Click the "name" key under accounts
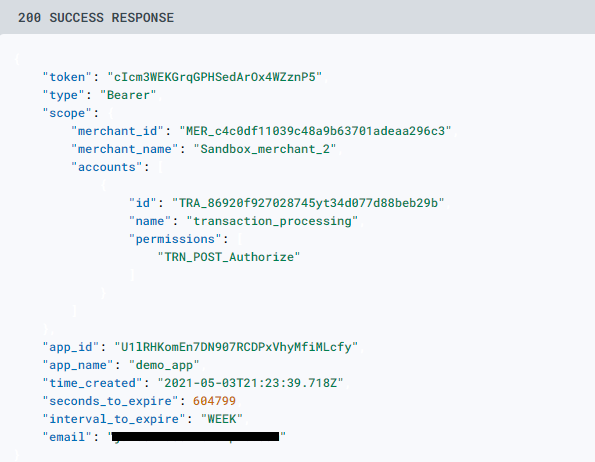Screen dimensions: 595x462 [x=150, y=221]
